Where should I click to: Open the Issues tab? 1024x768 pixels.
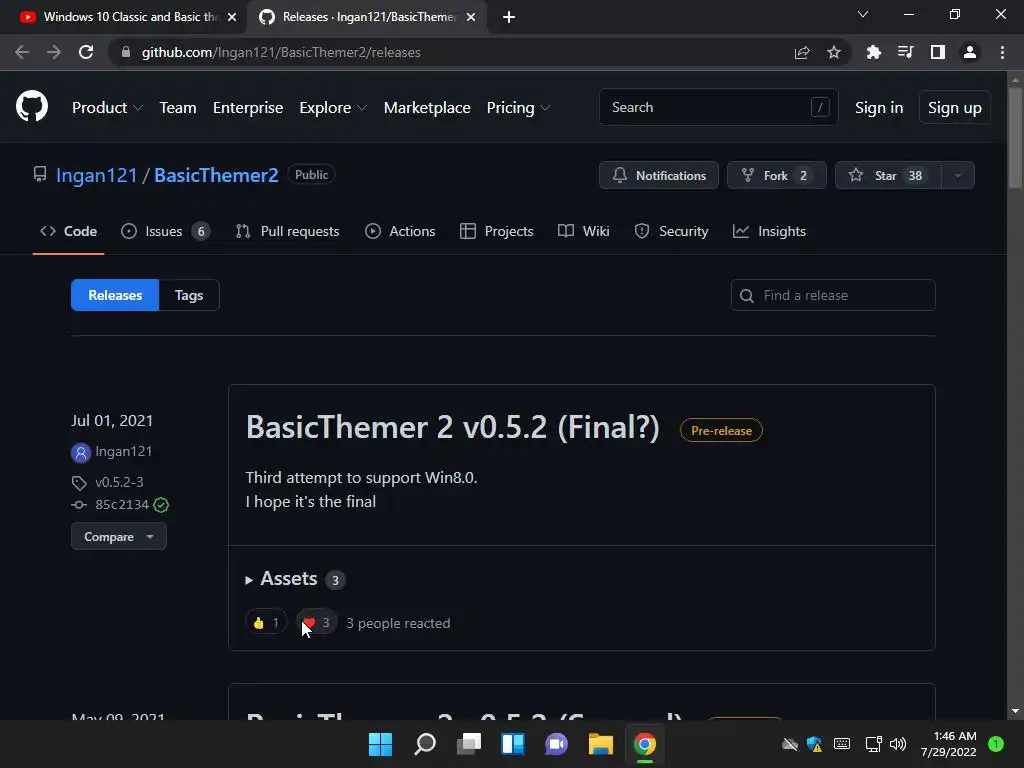click(165, 231)
